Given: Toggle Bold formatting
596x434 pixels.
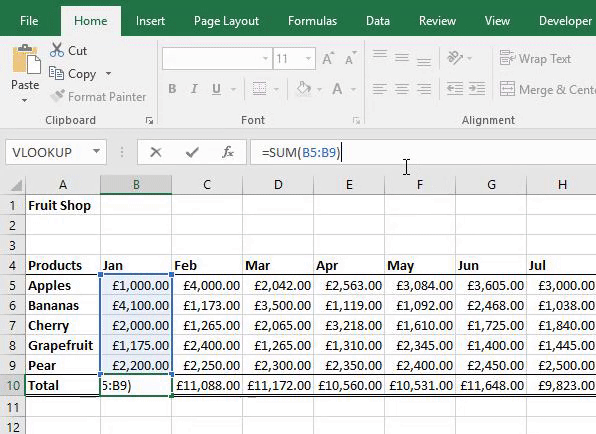Looking at the screenshot, I should 172,89.
